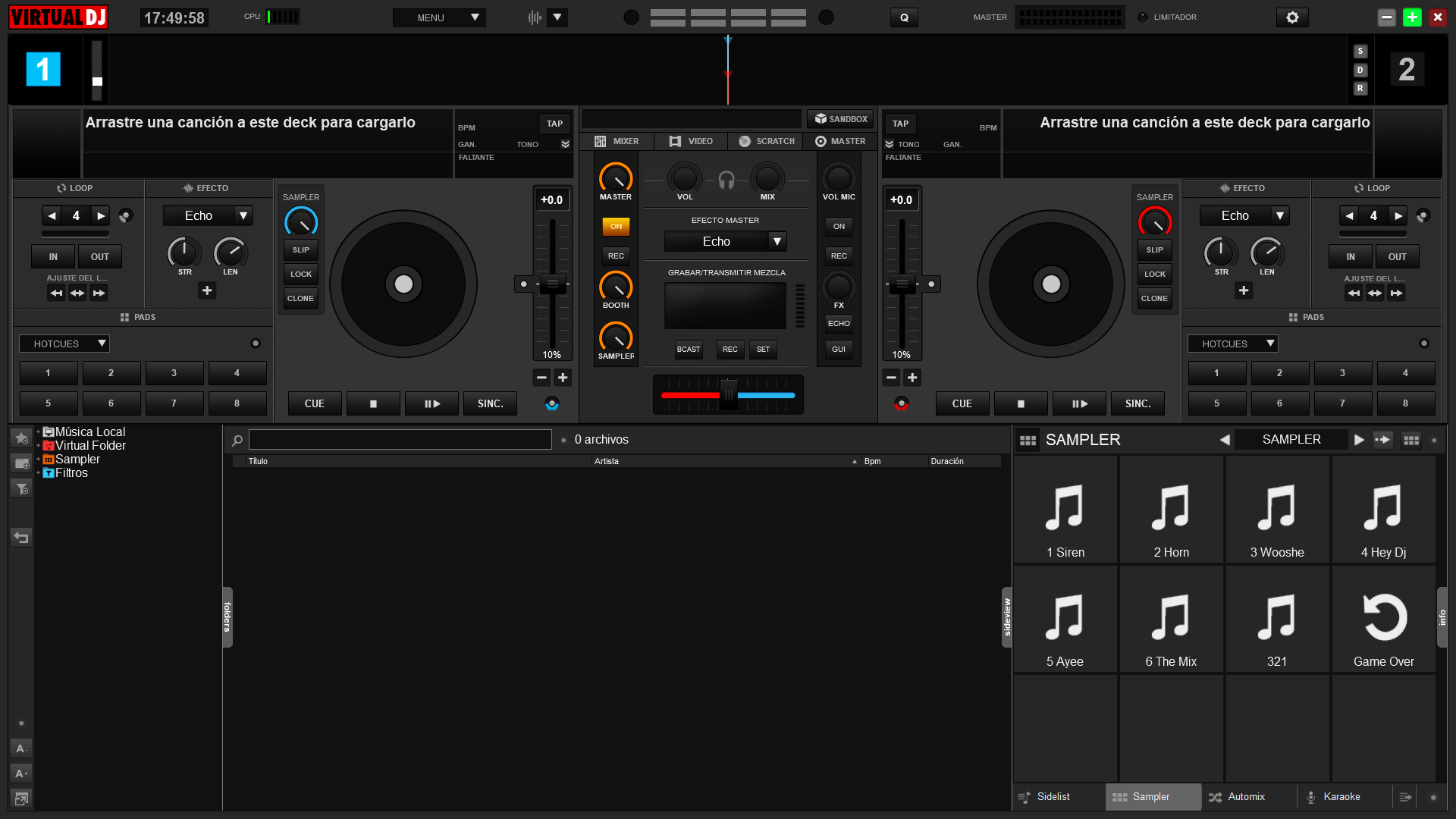
Task: Click the headphones icon in mixer
Action: click(x=726, y=180)
